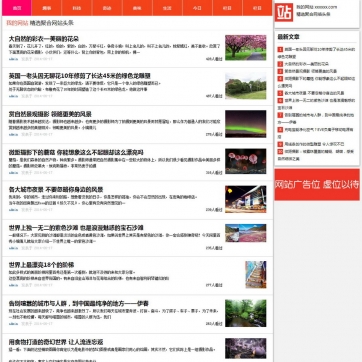
Task: Open the pink highlighted 首页 nav tab
Action: (17, 8)
